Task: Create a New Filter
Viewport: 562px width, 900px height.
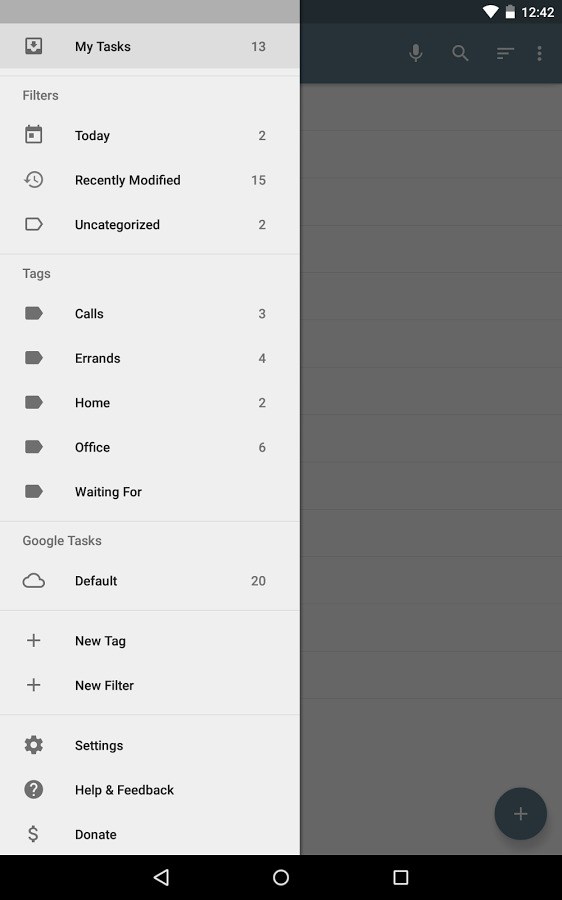Action: tap(150, 685)
